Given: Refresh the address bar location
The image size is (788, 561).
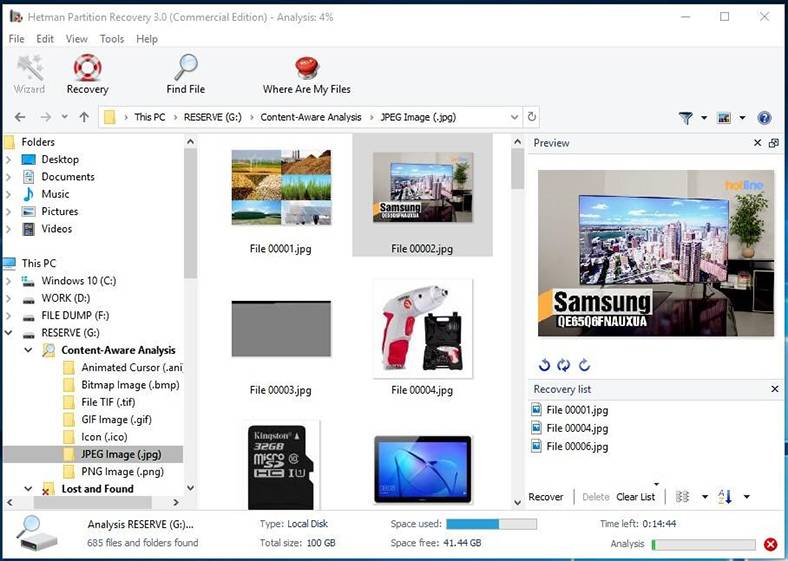Looking at the screenshot, I should (531, 117).
